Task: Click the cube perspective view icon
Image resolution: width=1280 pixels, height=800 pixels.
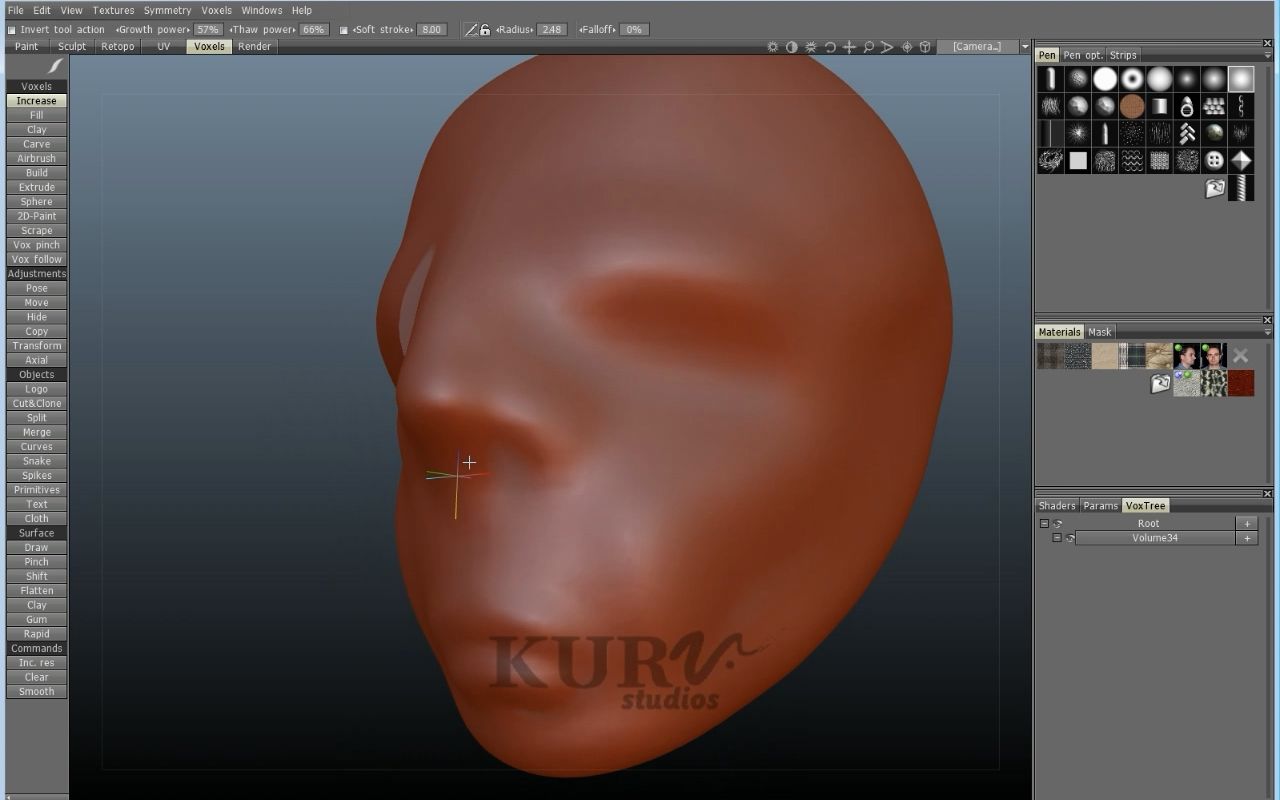Action: [x=925, y=47]
